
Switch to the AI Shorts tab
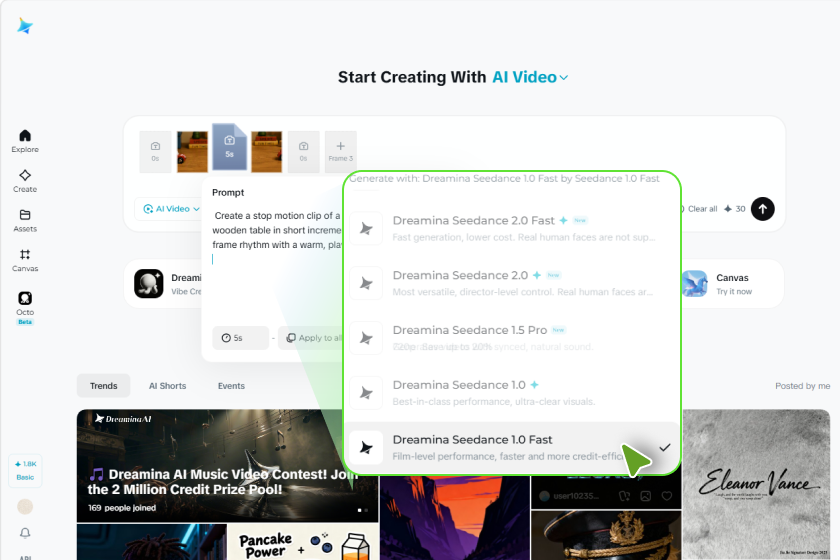[x=168, y=386]
